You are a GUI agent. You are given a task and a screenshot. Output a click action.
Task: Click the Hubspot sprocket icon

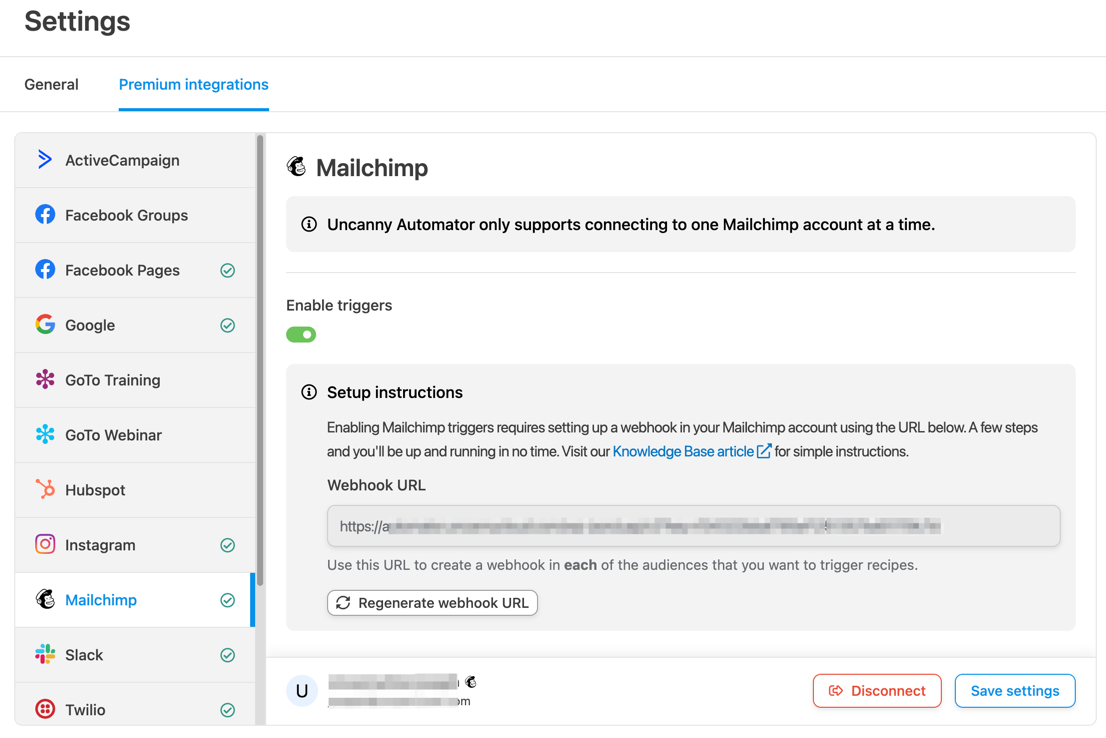(x=45, y=489)
